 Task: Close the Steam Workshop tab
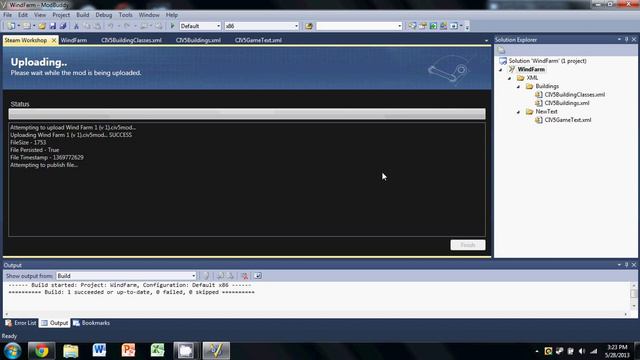point(53,40)
